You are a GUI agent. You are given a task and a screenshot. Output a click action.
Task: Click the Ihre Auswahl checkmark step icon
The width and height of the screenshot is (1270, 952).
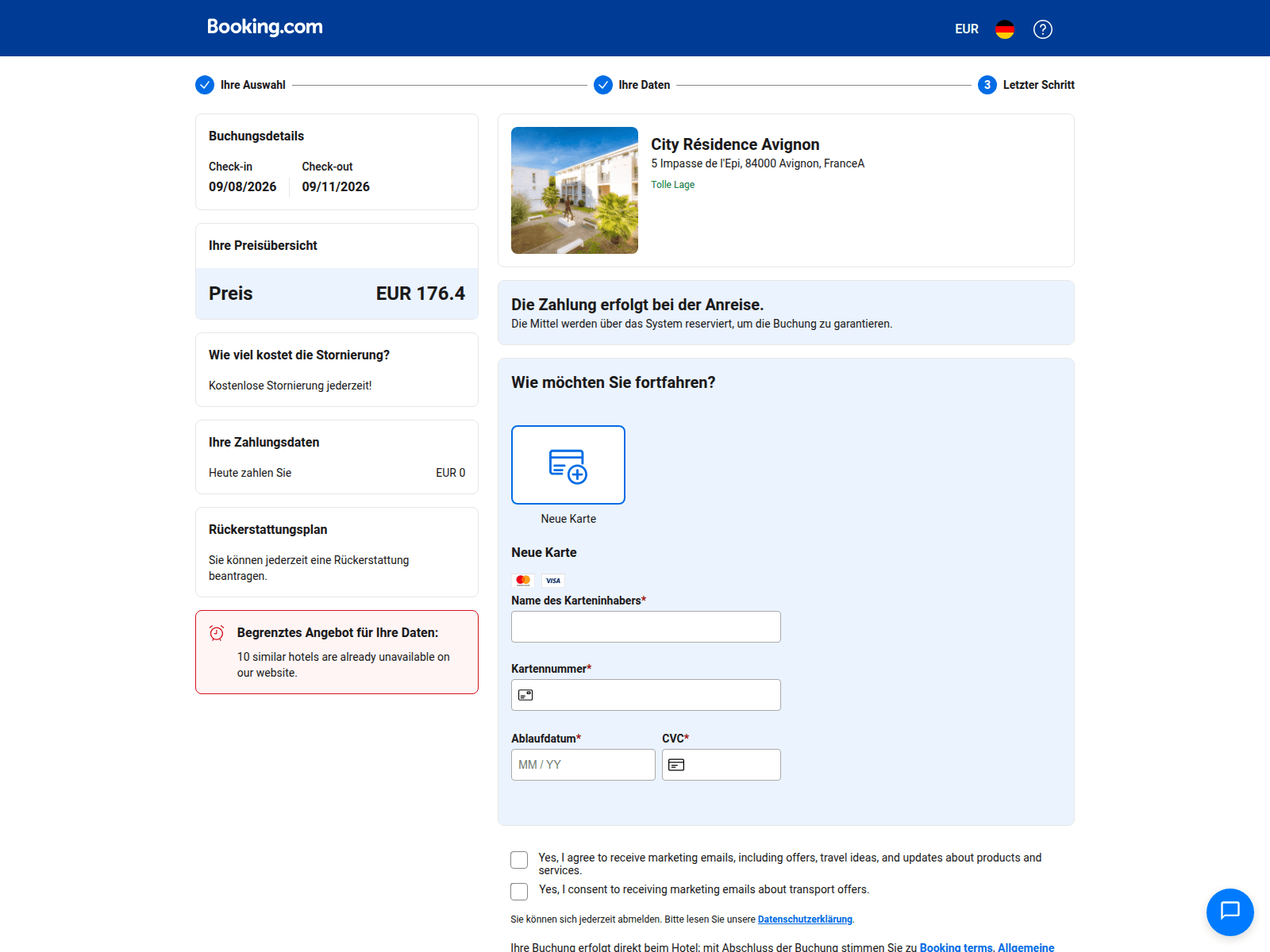[x=205, y=85]
